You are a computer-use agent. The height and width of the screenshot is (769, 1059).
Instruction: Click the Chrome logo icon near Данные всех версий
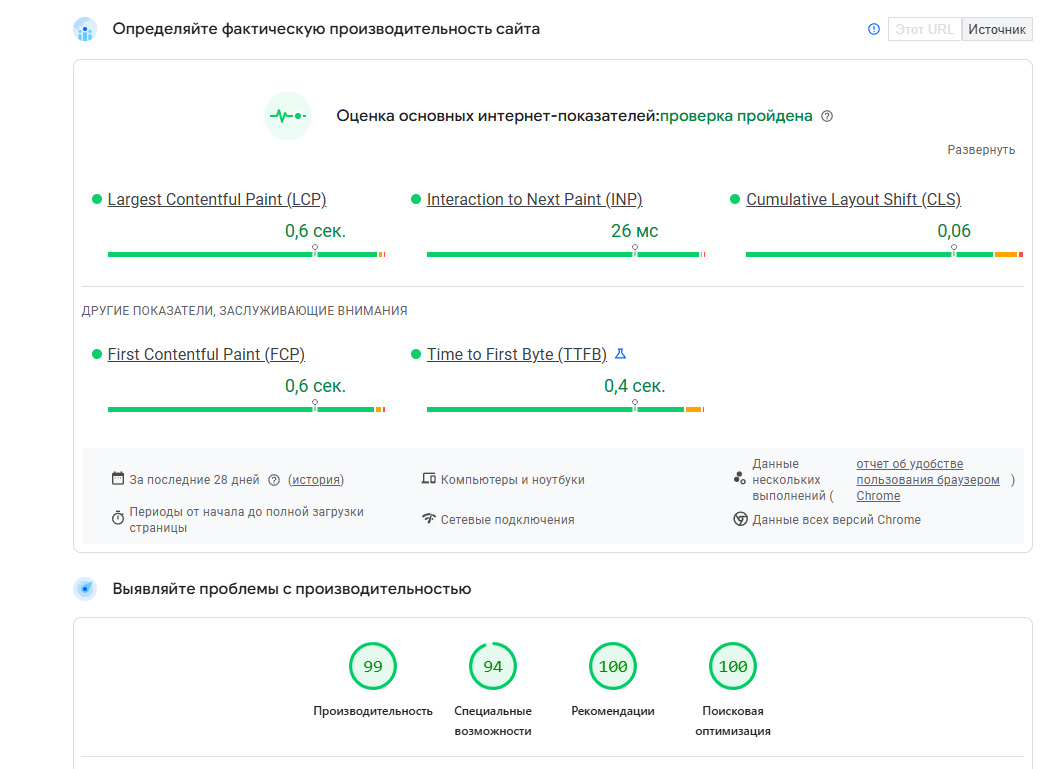740,519
